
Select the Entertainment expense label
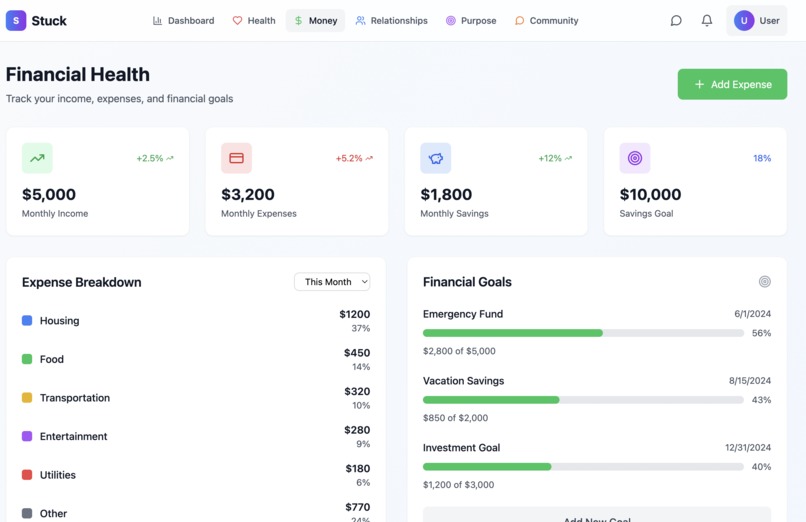pyautogui.click(x=74, y=436)
